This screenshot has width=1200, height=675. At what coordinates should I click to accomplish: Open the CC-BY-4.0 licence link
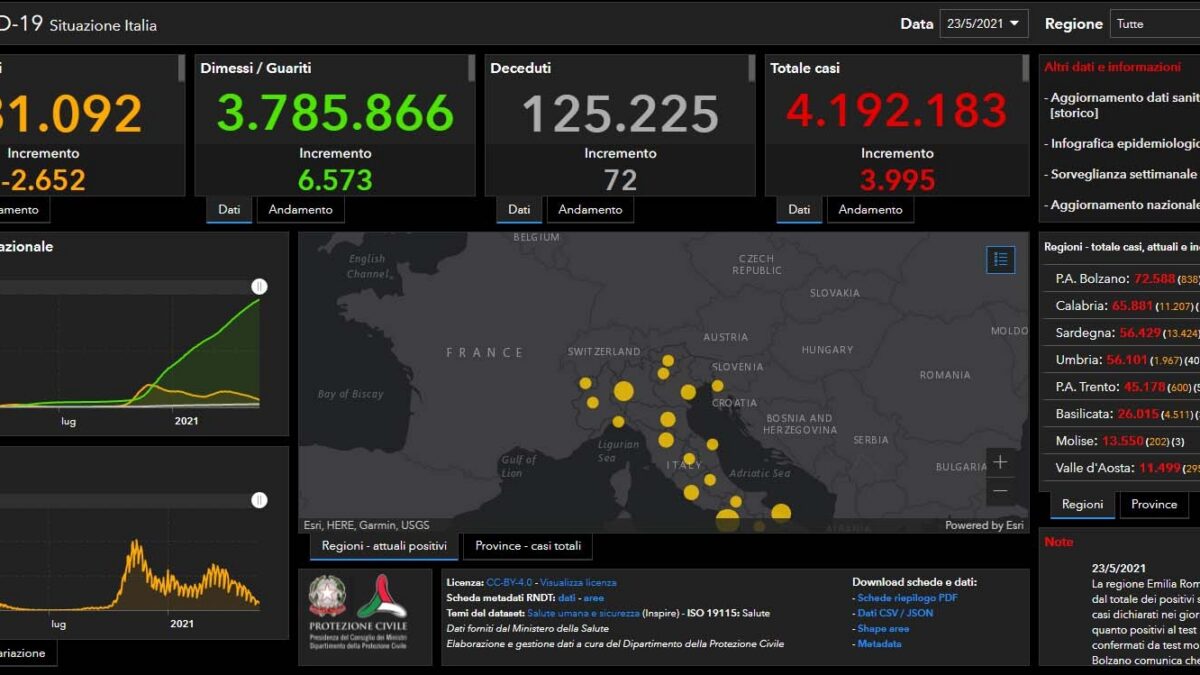(x=510, y=582)
